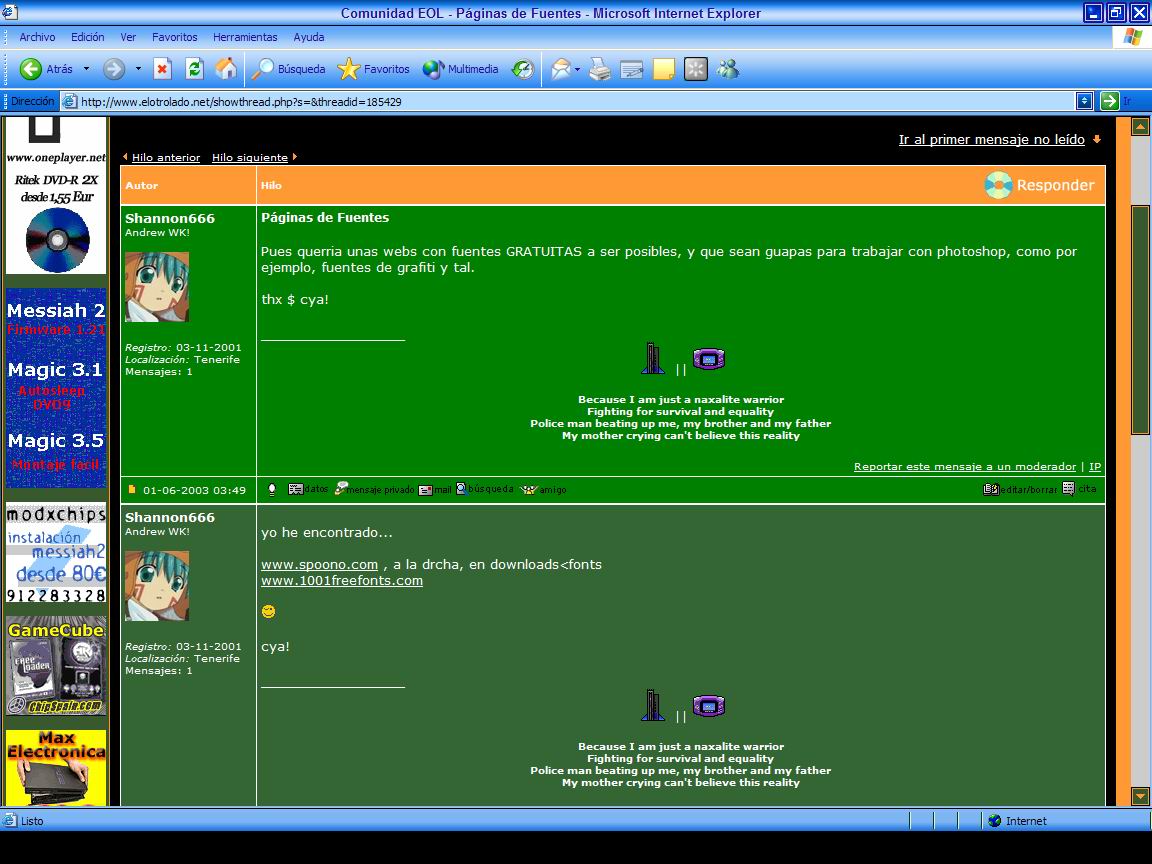Click the vertical scrollbar down arrow

pos(1140,796)
